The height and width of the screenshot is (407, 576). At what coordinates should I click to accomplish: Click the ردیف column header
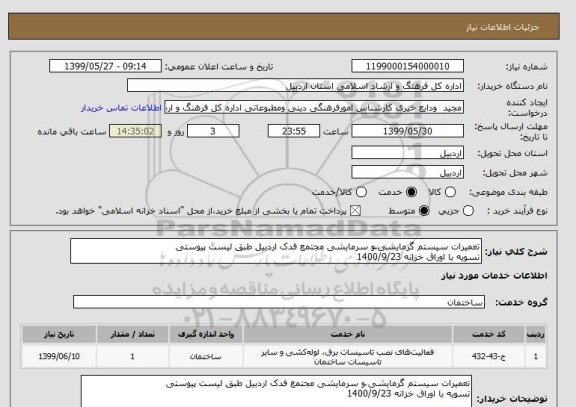[x=536, y=334]
